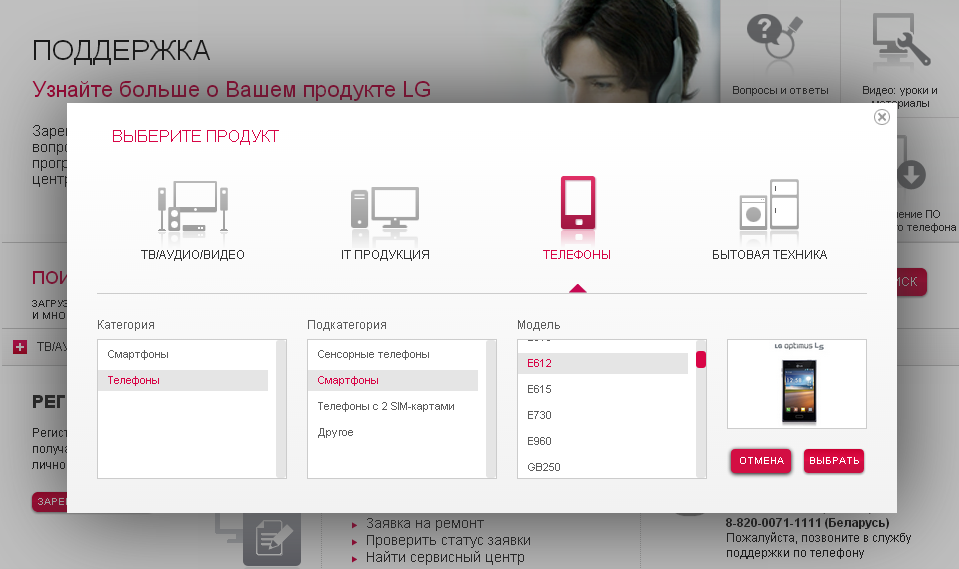Viewport: 959px width, 569px height.
Task: Expand the red plus next to ТВ/А
Action: pos(20,347)
